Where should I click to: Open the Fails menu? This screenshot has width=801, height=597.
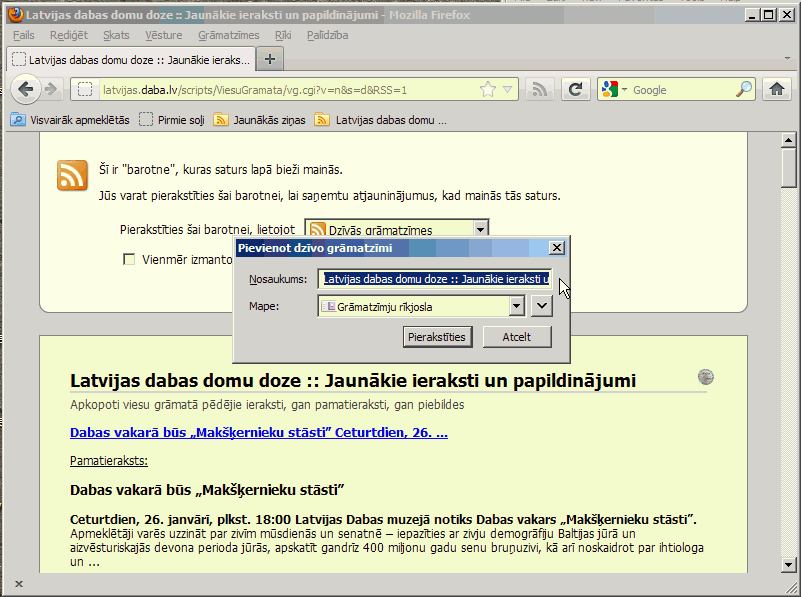point(23,35)
